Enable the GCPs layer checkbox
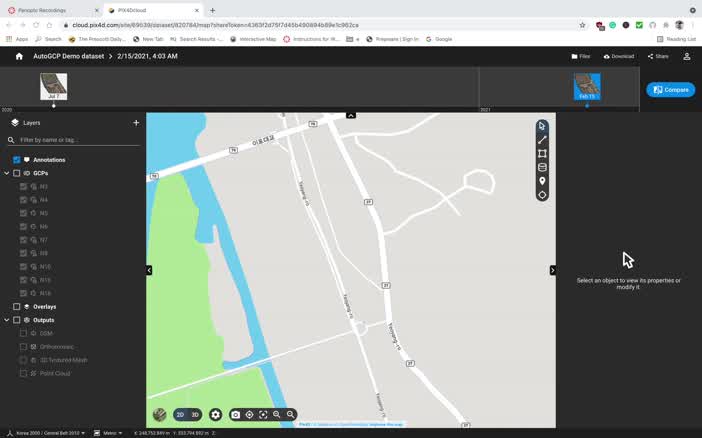Image resolution: width=702 pixels, height=438 pixels. click(17, 173)
